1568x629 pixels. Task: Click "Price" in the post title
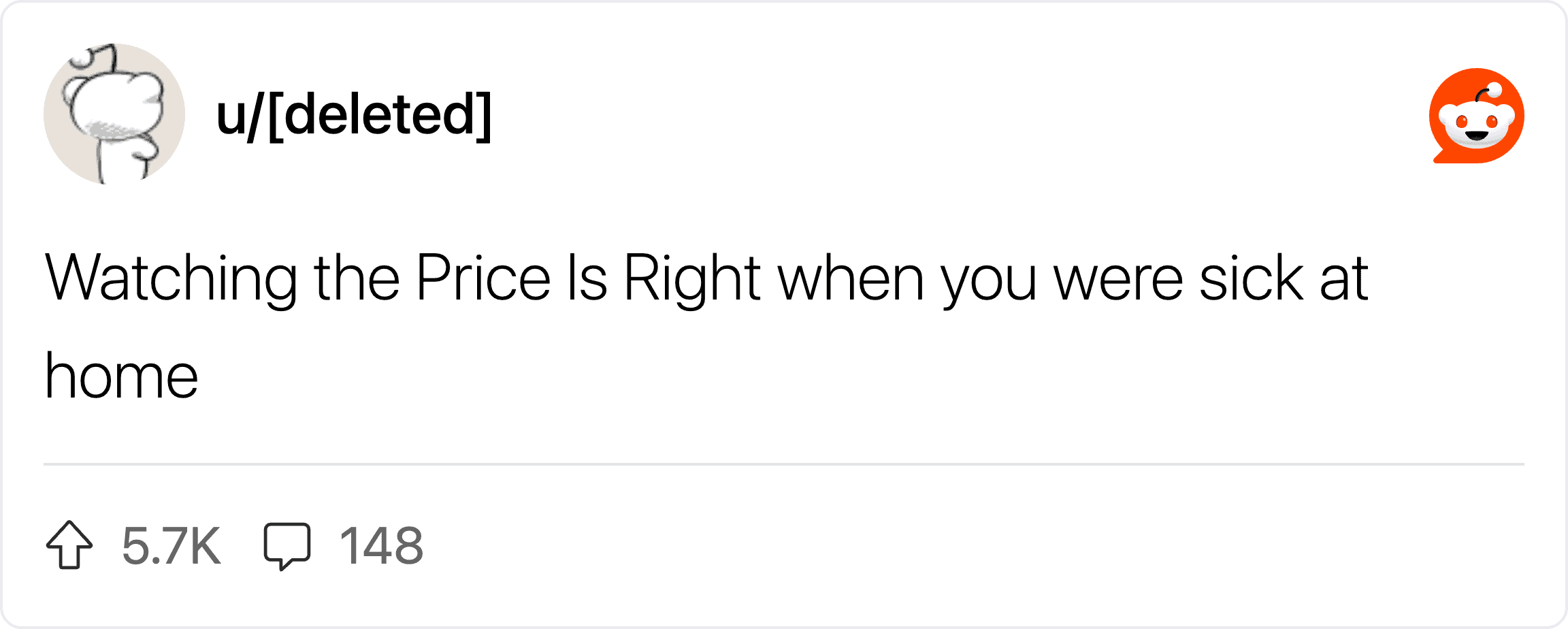click(x=483, y=278)
